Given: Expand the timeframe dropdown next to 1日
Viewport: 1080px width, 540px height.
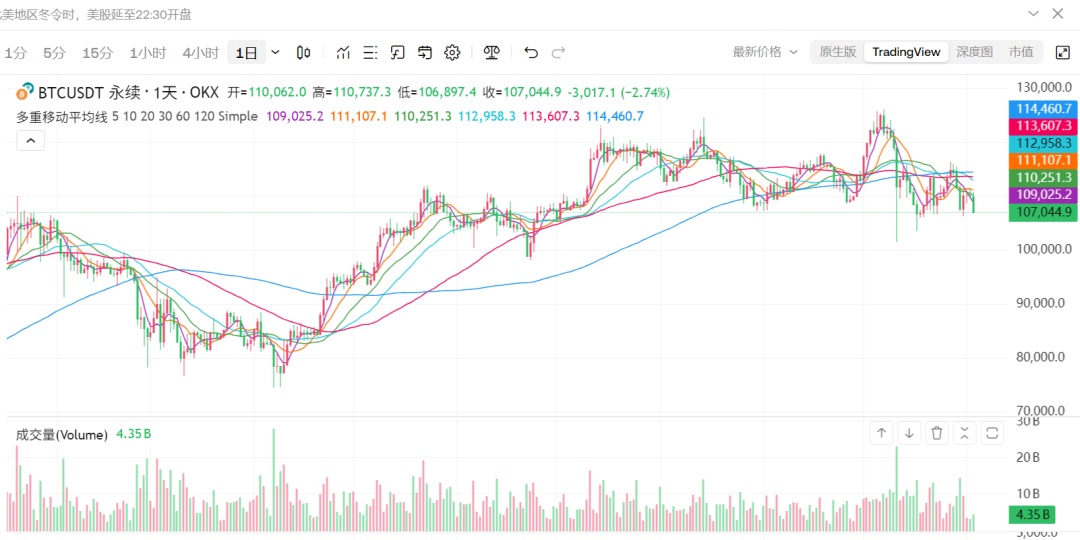Looking at the screenshot, I should click(276, 52).
